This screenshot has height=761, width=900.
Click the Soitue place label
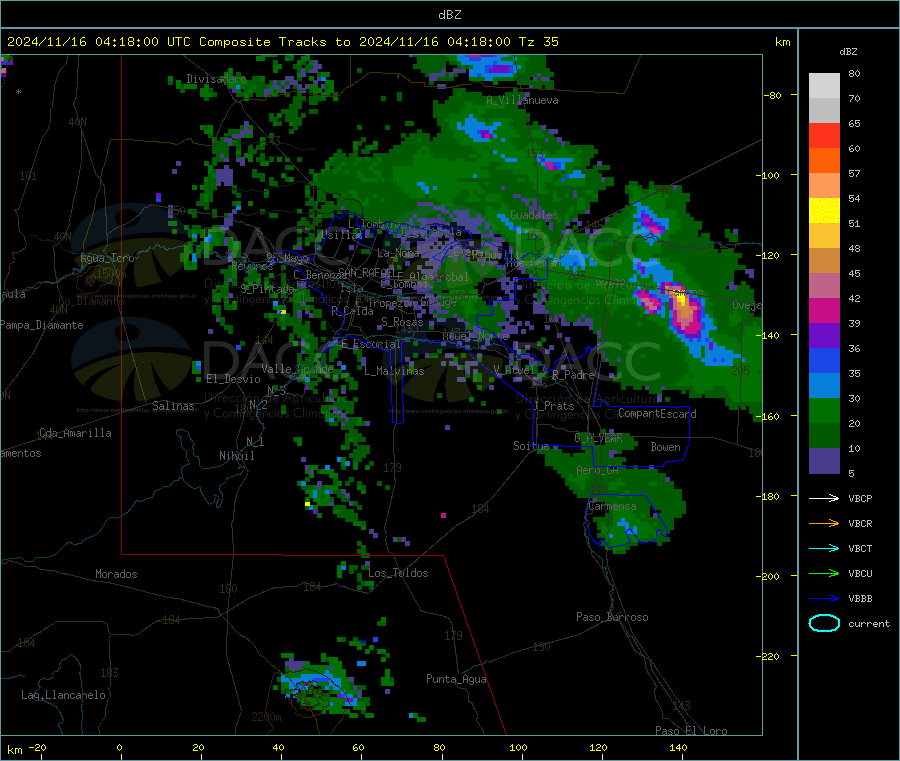(x=531, y=446)
